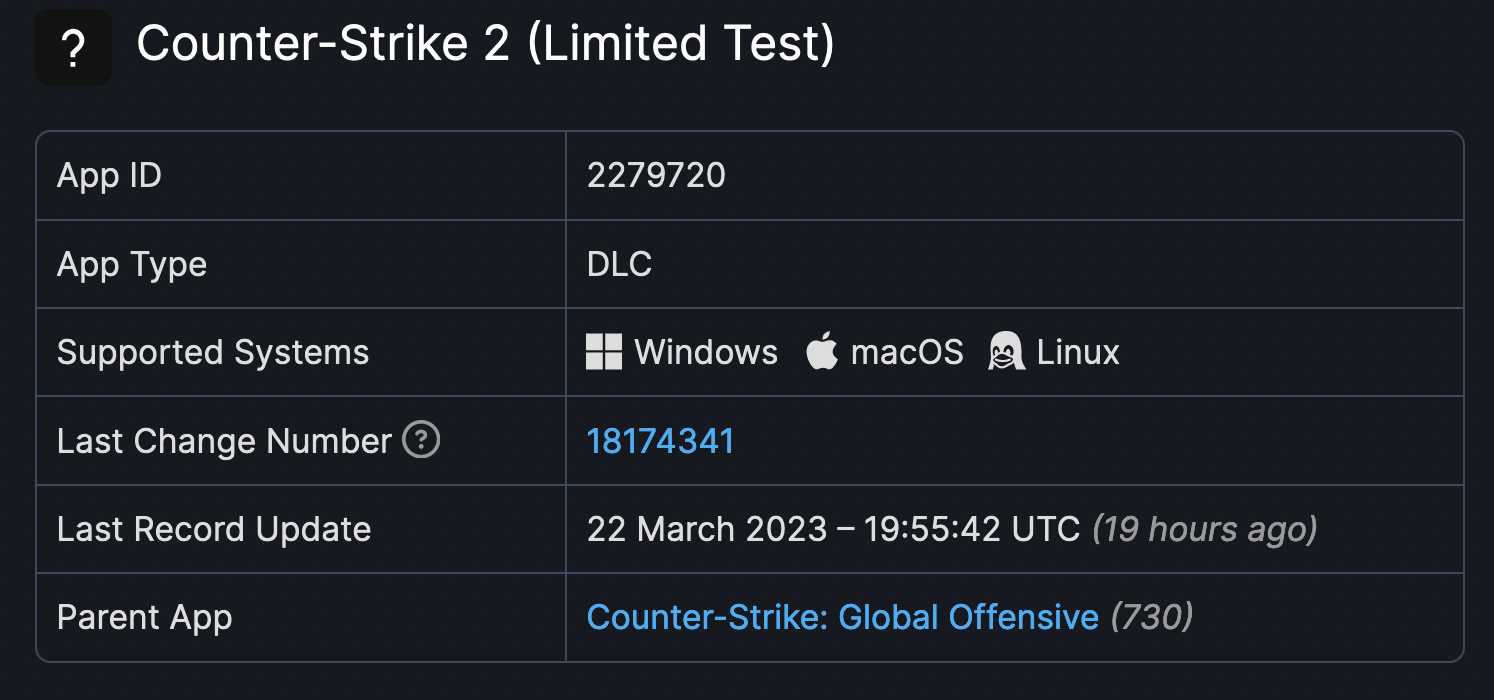Click the Supported Systems row label
Viewport: 1494px width, 700px height.
(213, 352)
